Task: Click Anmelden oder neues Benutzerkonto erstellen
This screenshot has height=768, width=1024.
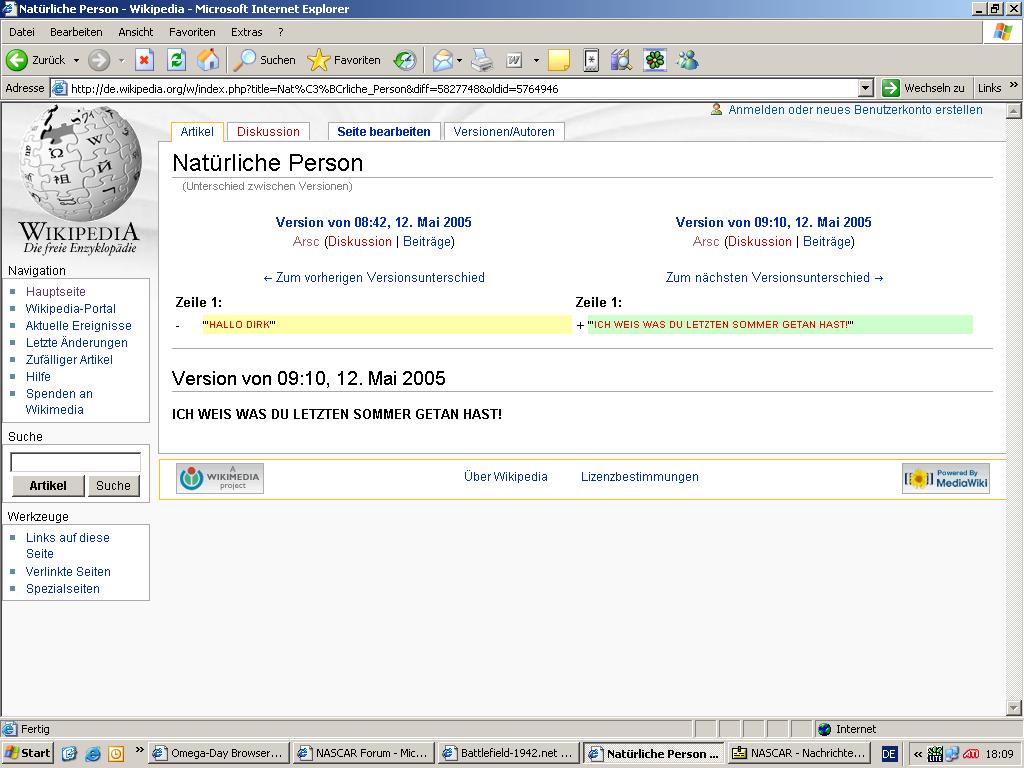Action: pos(855,110)
